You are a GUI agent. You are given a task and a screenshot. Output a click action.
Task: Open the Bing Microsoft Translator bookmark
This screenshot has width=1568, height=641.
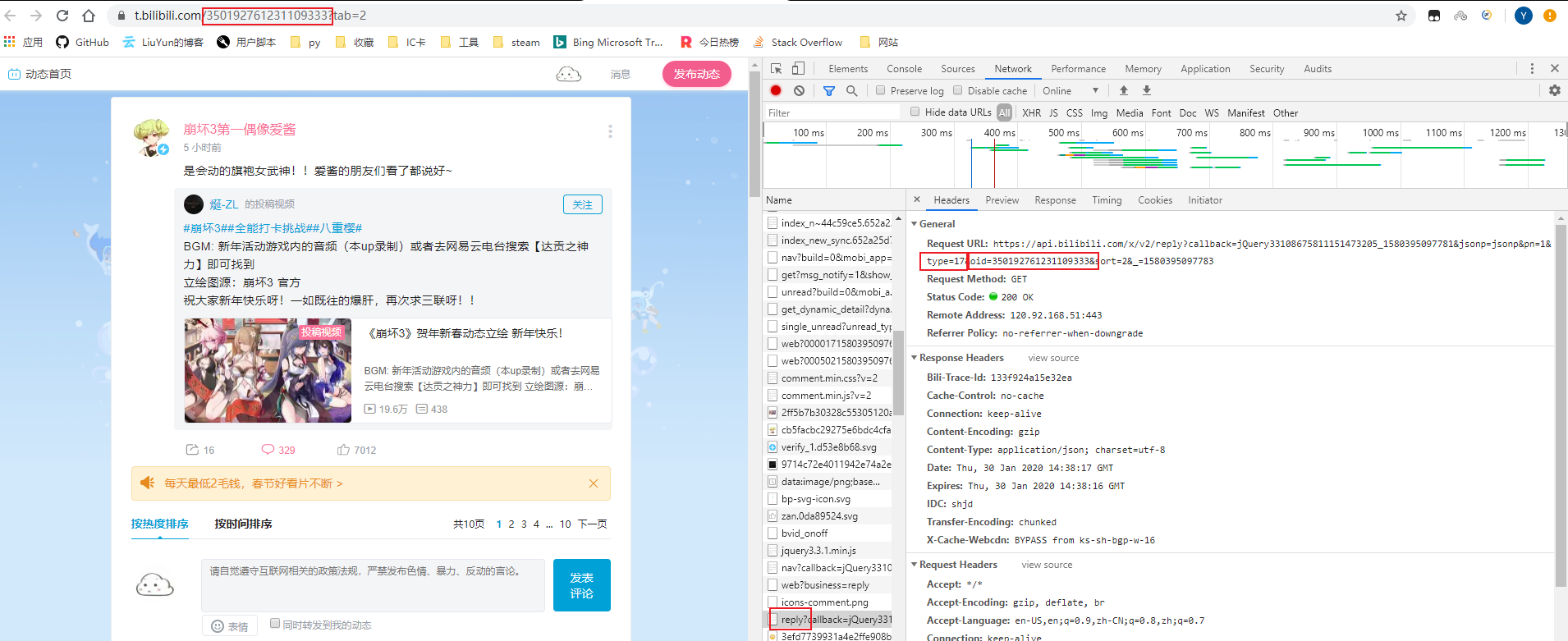[x=607, y=42]
